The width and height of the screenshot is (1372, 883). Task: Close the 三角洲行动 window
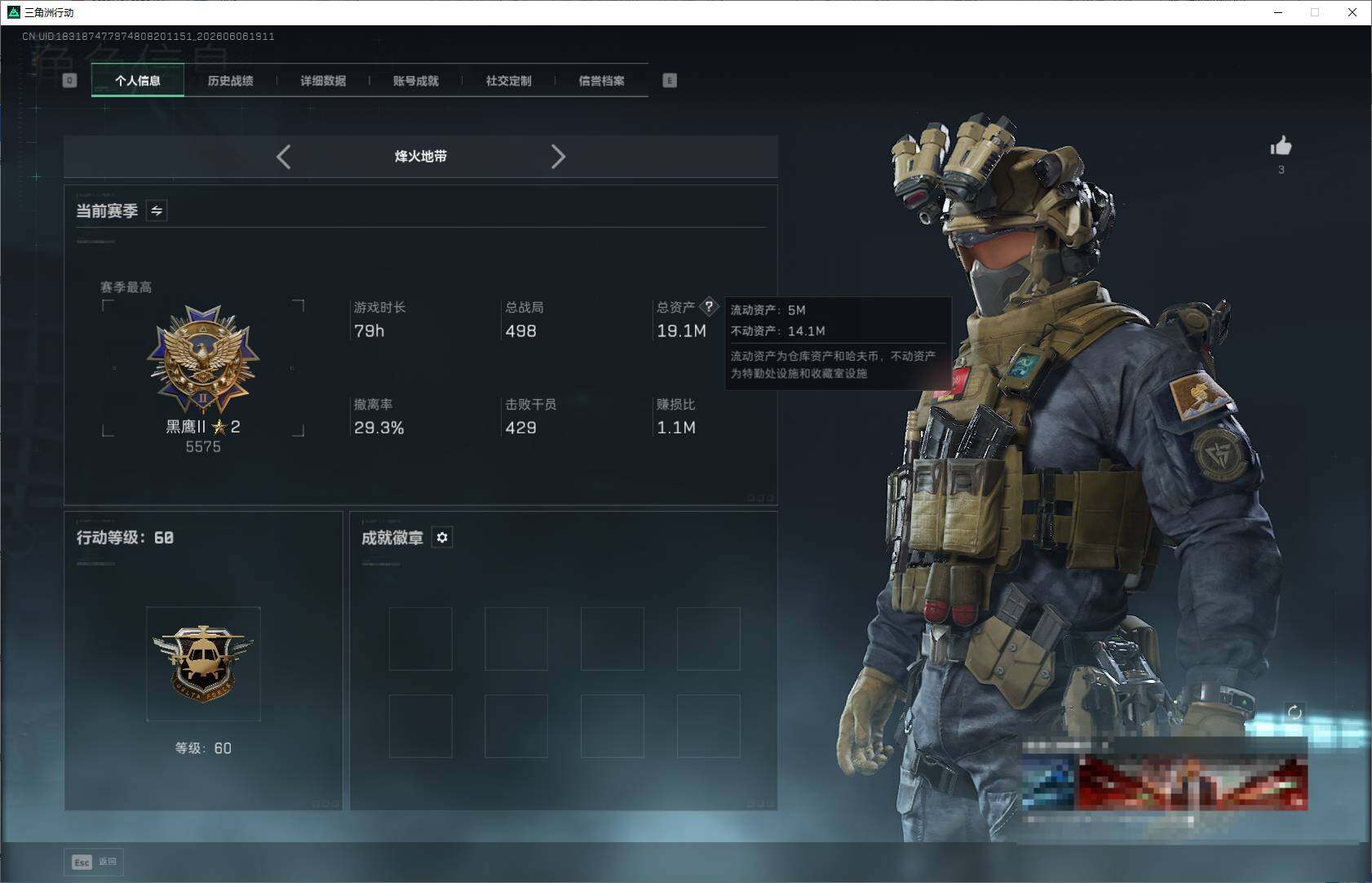pos(1352,12)
